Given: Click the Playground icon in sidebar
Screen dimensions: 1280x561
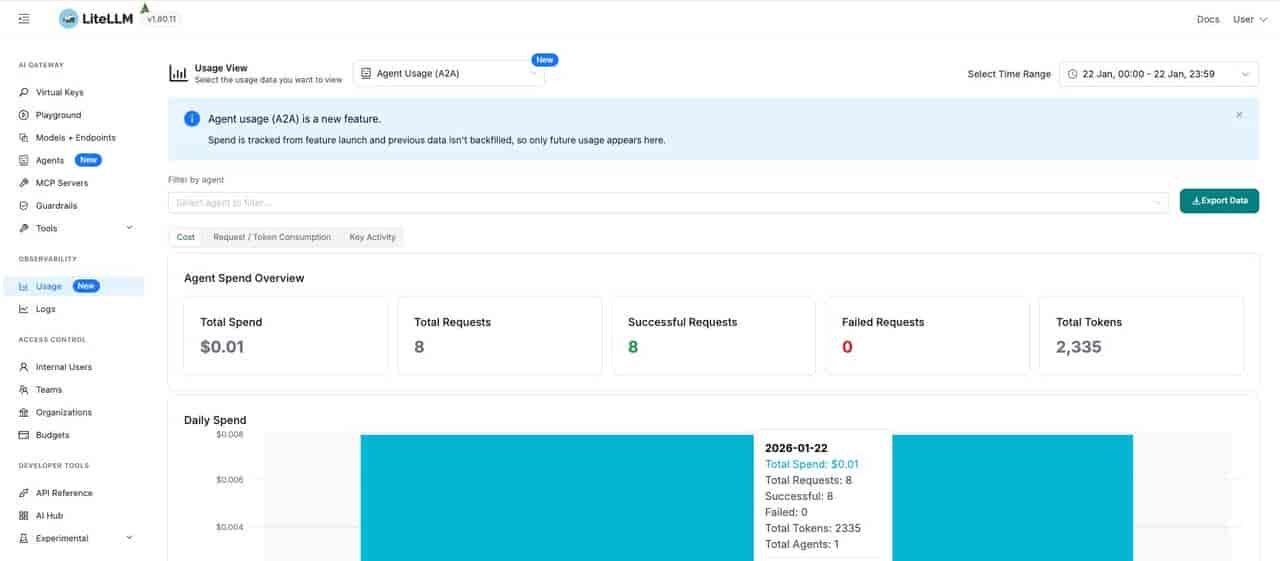Looking at the screenshot, I should pos(24,115).
